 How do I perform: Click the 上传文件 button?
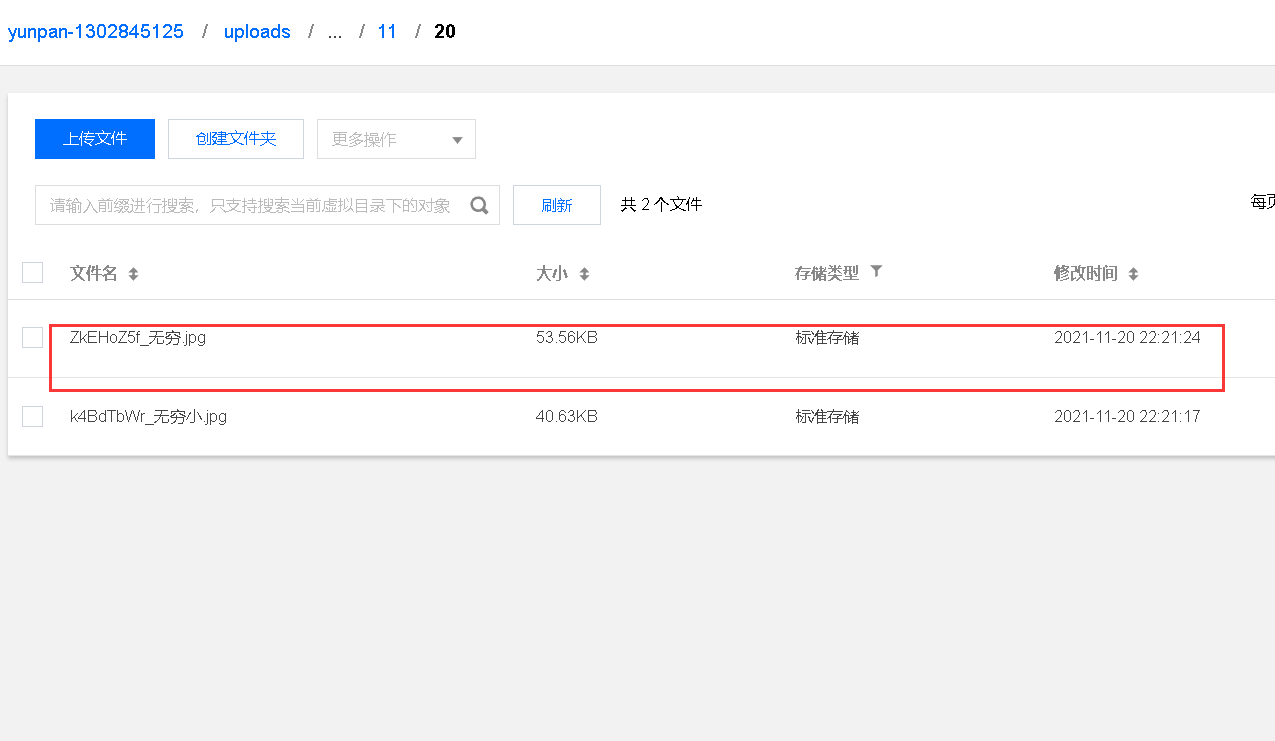tap(95, 139)
